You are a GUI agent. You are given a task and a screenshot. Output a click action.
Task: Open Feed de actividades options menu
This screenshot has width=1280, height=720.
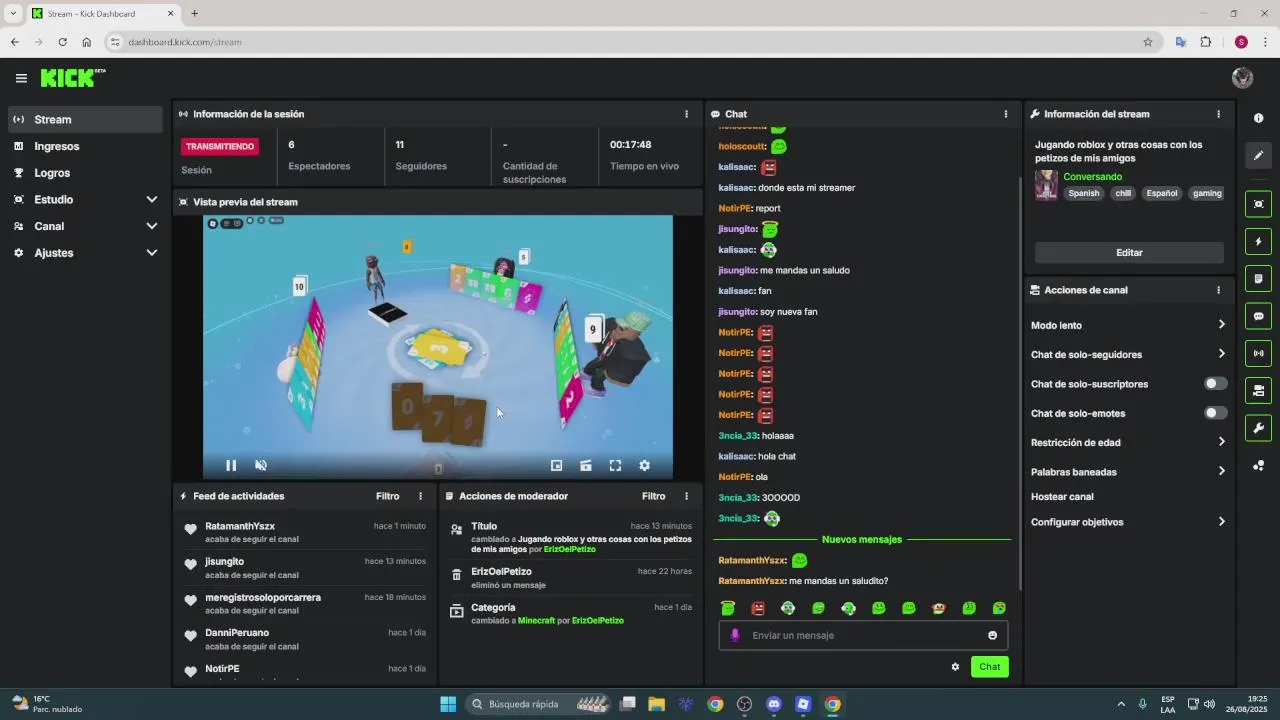pyautogui.click(x=420, y=496)
